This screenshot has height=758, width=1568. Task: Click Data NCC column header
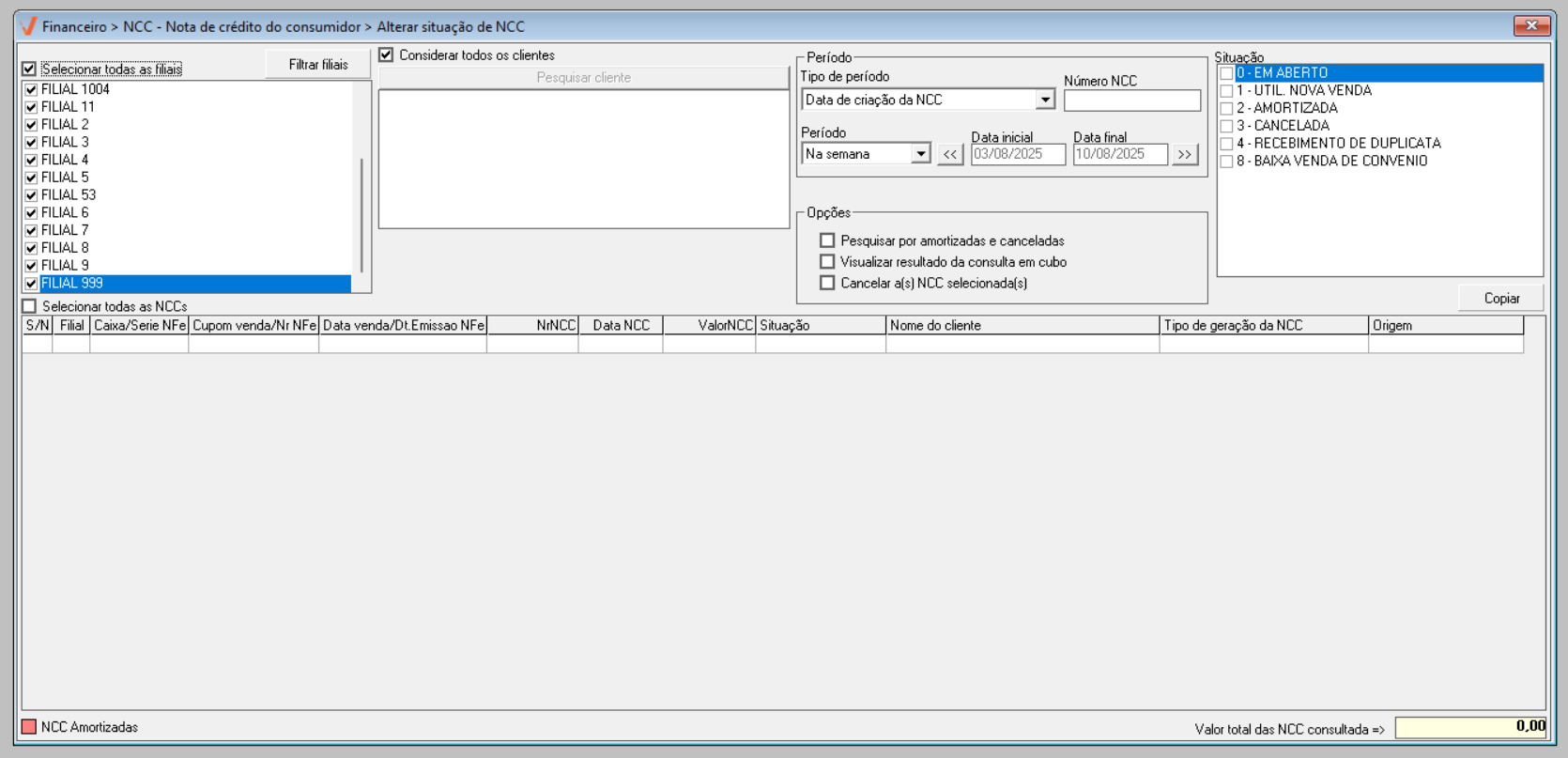coord(622,325)
